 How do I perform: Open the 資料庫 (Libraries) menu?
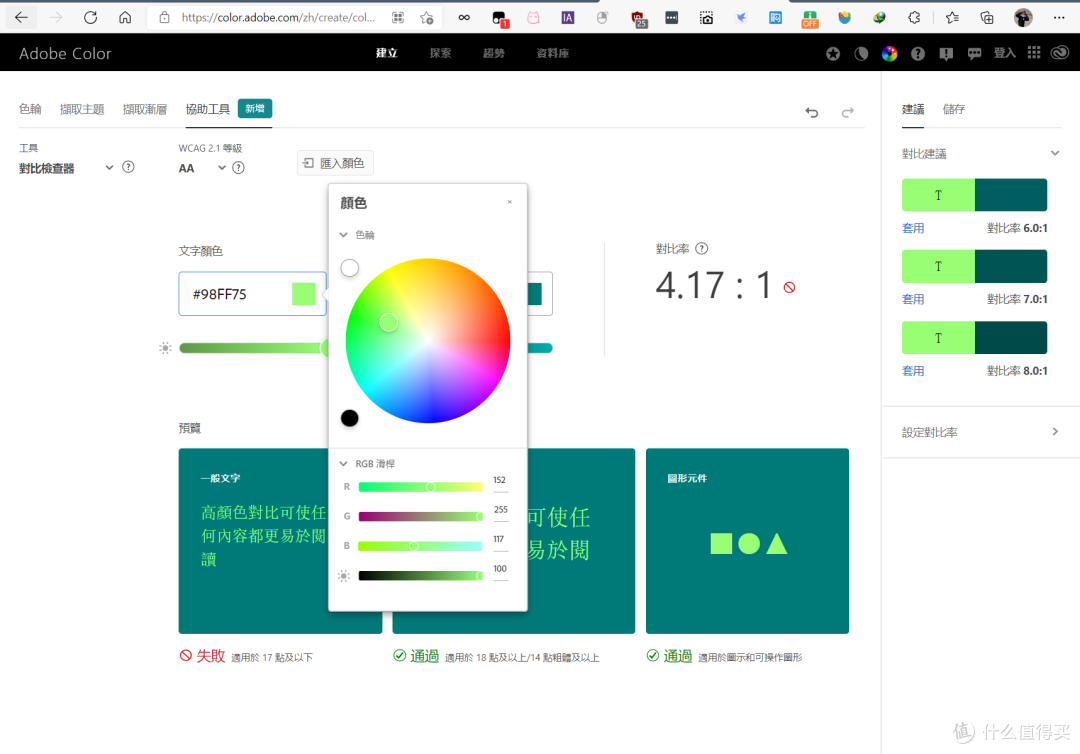552,53
